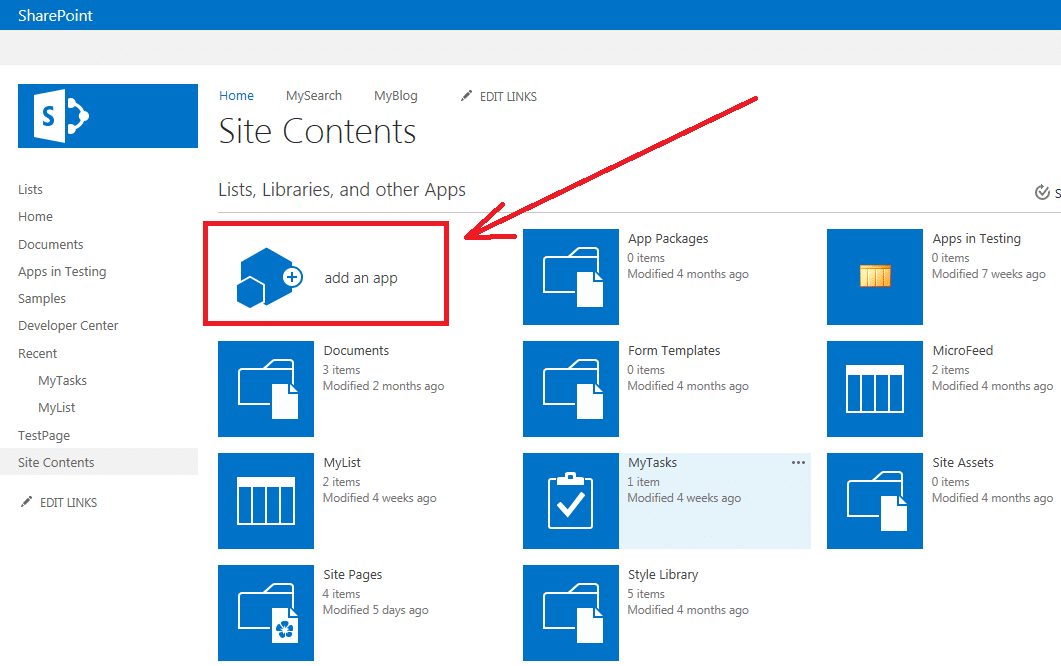1061x666 pixels.
Task: Click the Form Templates title
Action: (674, 351)
